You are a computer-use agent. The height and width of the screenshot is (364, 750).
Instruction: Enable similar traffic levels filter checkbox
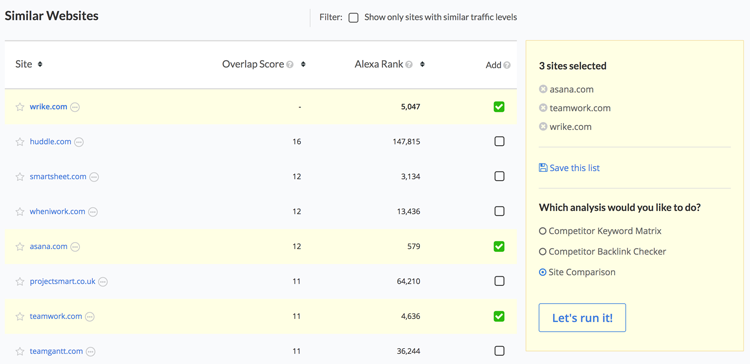[x=353, y=18]
